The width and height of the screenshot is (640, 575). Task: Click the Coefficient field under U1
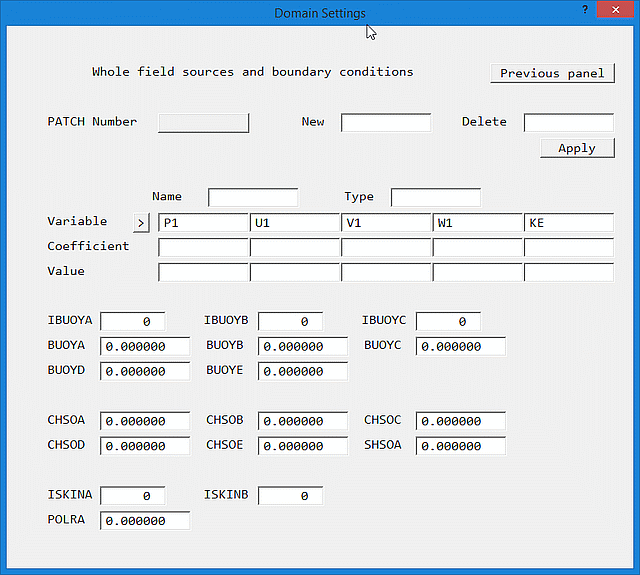(x=295, y=247)
